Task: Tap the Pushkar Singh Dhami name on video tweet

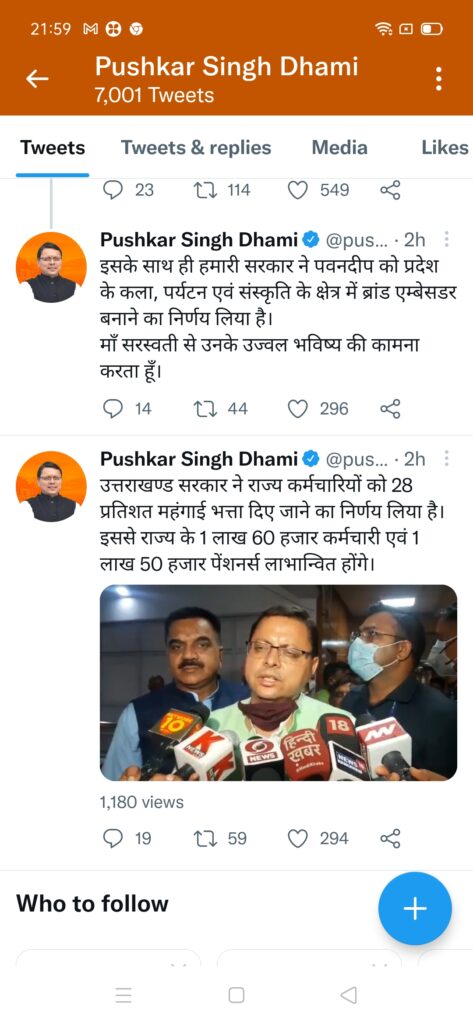Action: [199, 459]
